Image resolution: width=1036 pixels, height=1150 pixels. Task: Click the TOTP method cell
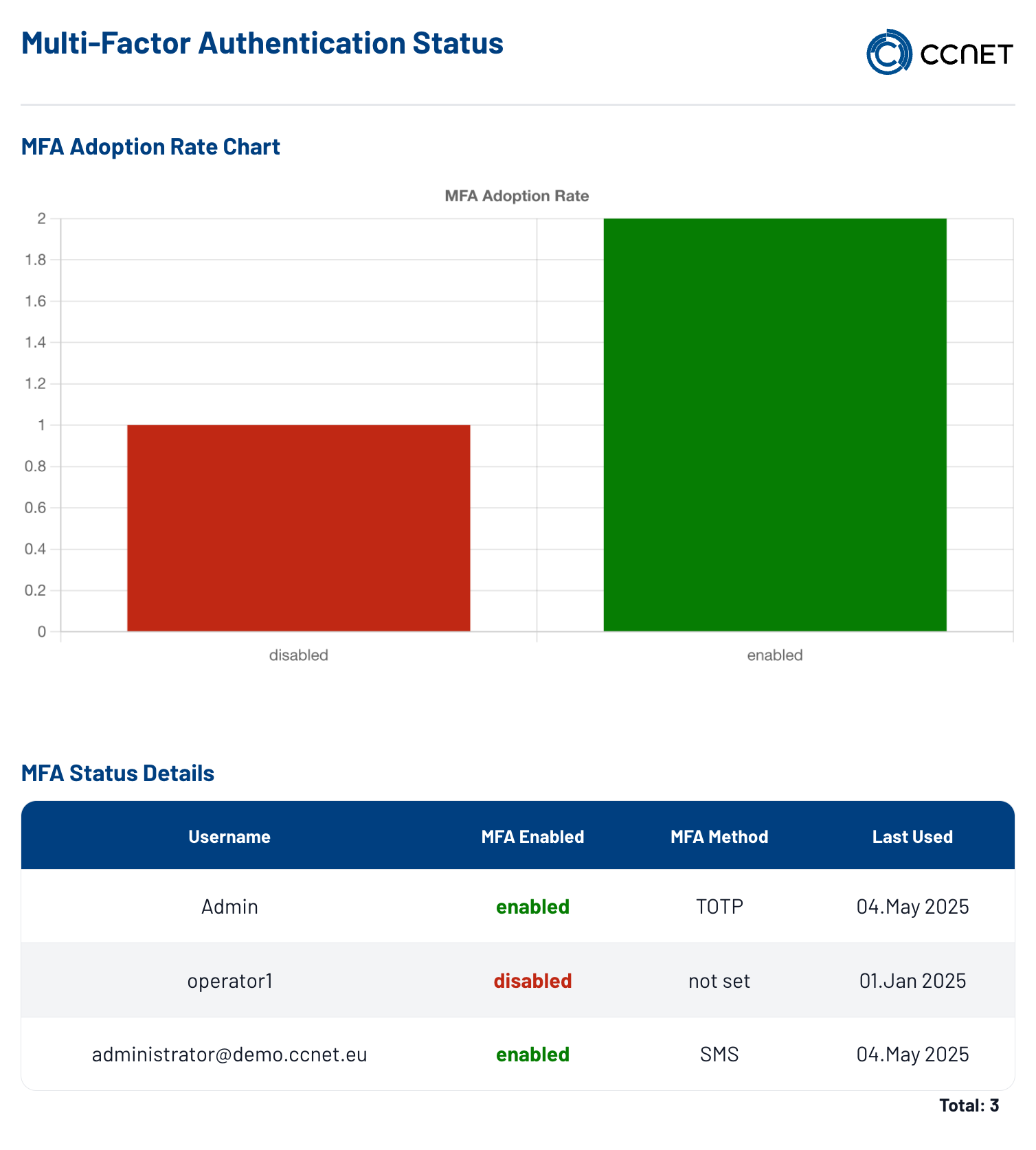click(x=719, y=907)
